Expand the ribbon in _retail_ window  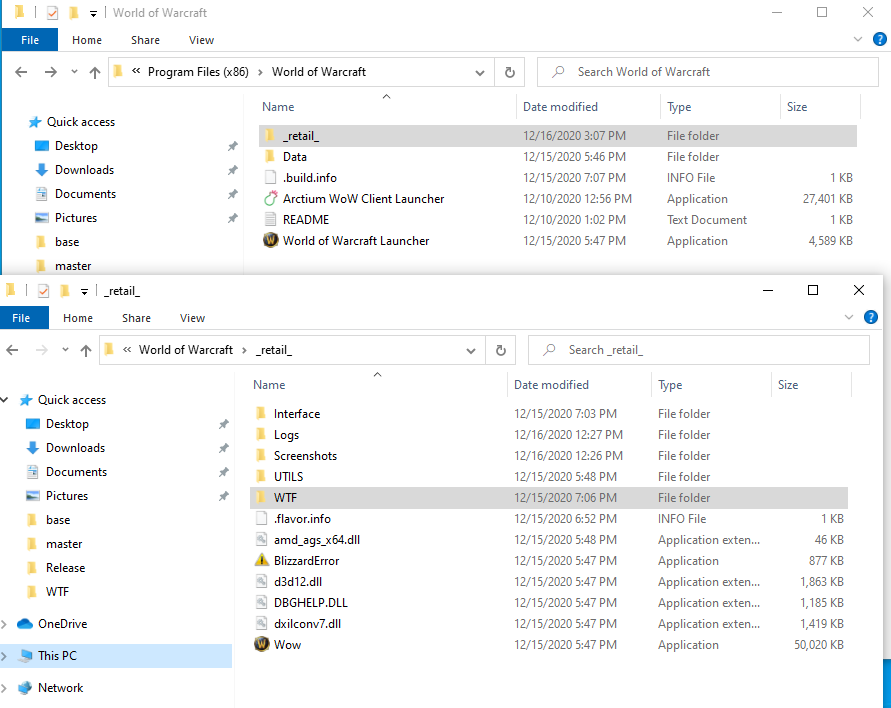click(x=849, y=317)
